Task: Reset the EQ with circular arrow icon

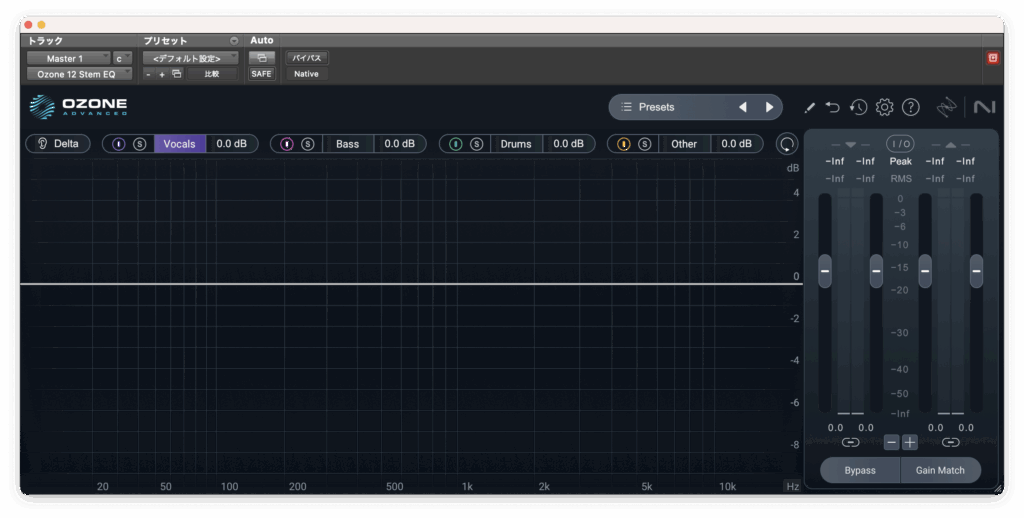Action: pos(788,144)
